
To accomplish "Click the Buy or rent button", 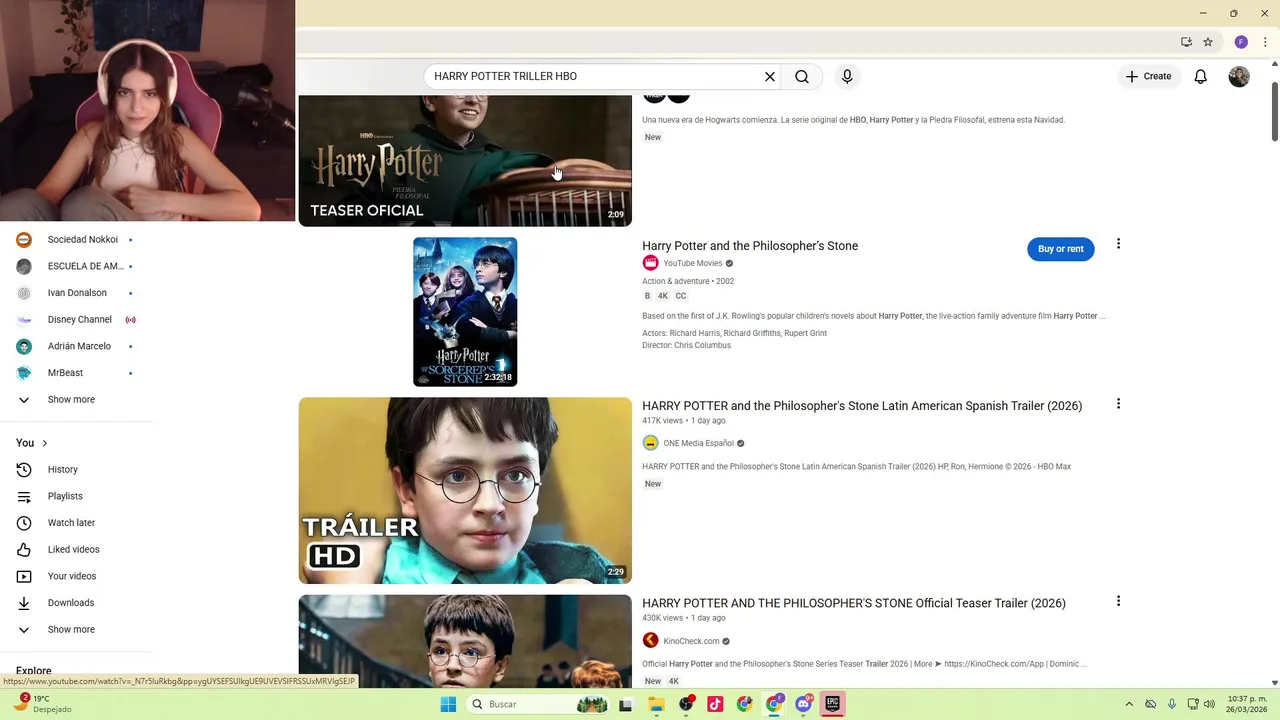I will [1060, 249].
